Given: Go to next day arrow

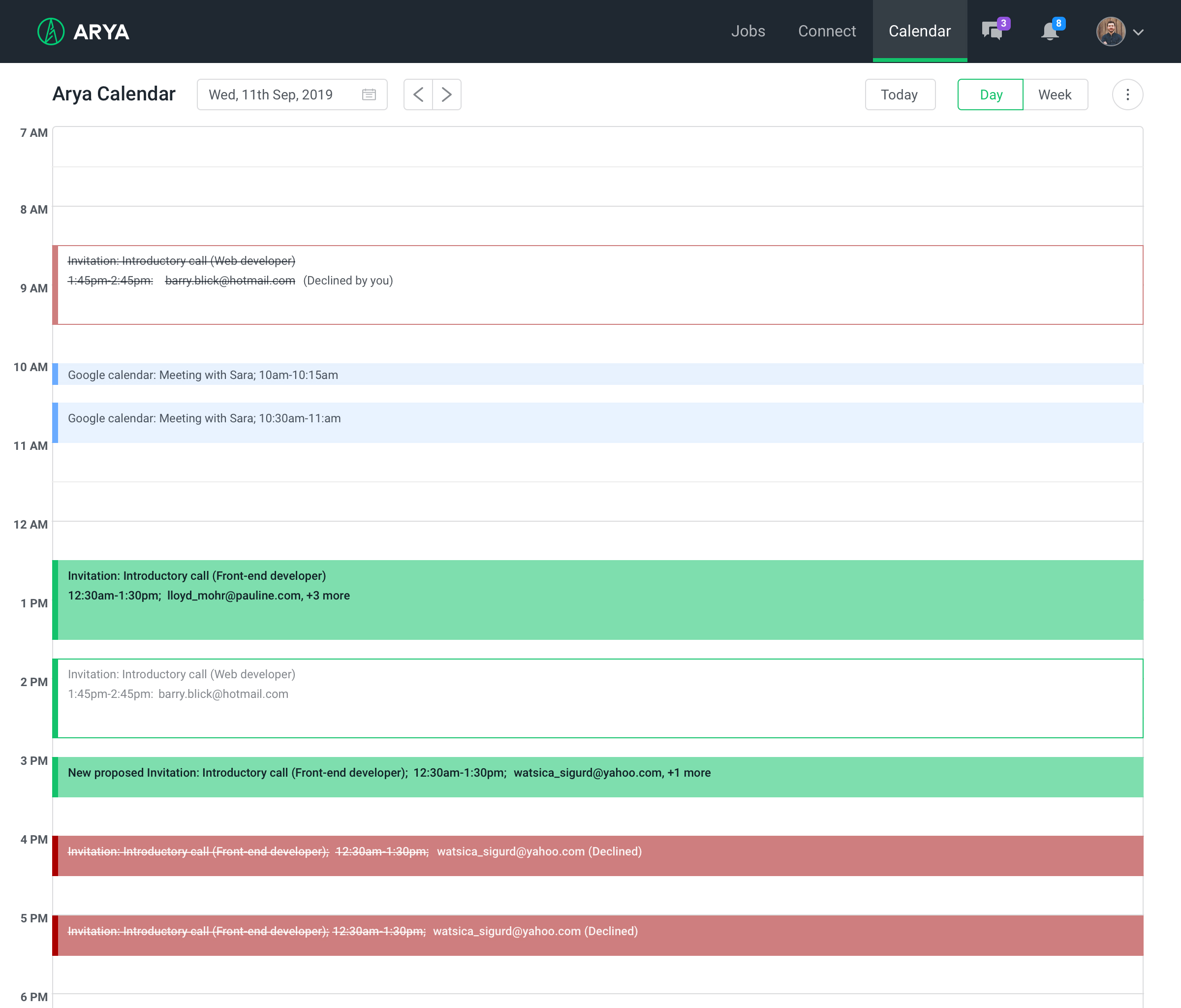Looking at the screenshot, I should [447, 94].
